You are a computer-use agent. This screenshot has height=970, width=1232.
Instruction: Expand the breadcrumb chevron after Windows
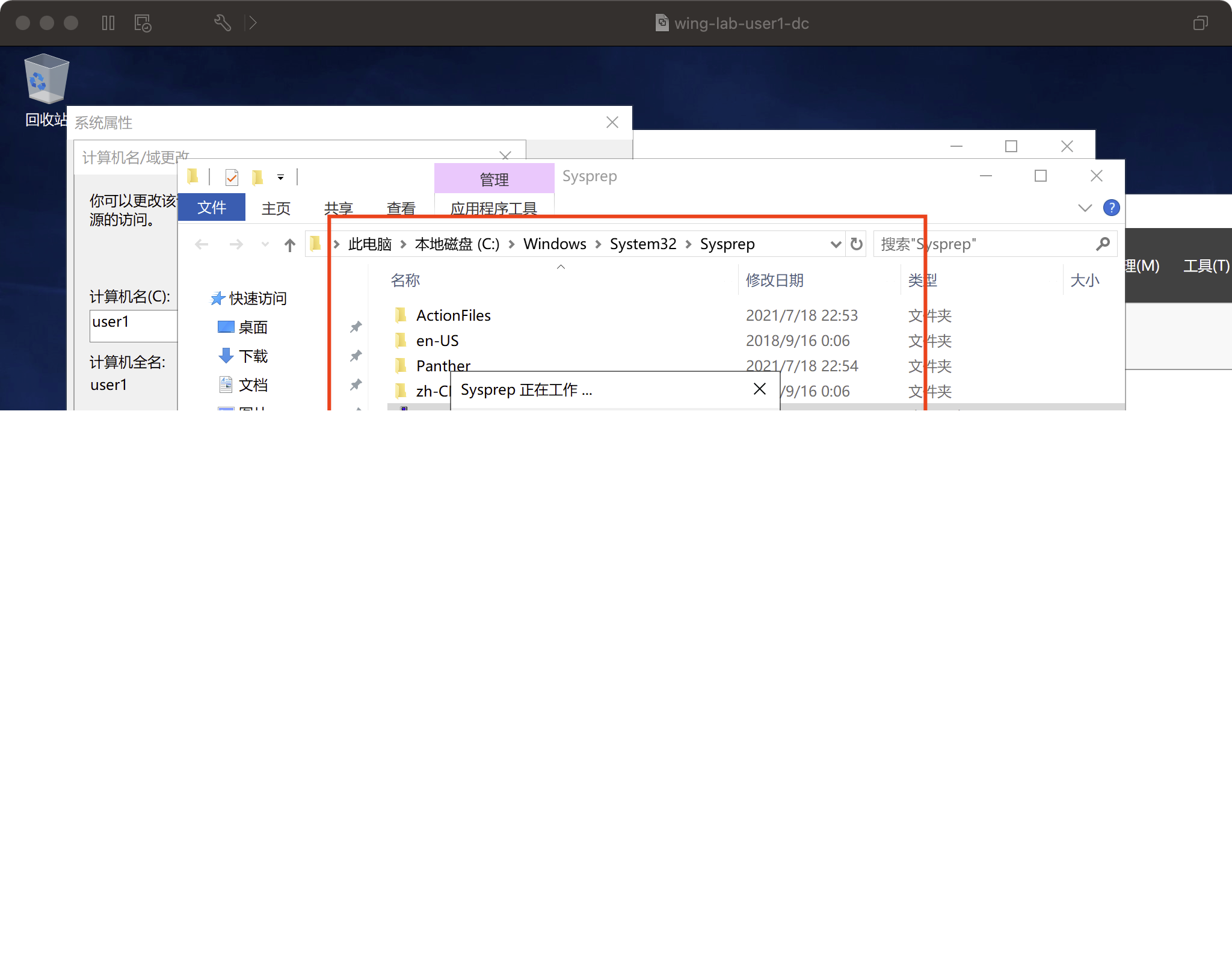pyautogui.click(x=598, y=244)
